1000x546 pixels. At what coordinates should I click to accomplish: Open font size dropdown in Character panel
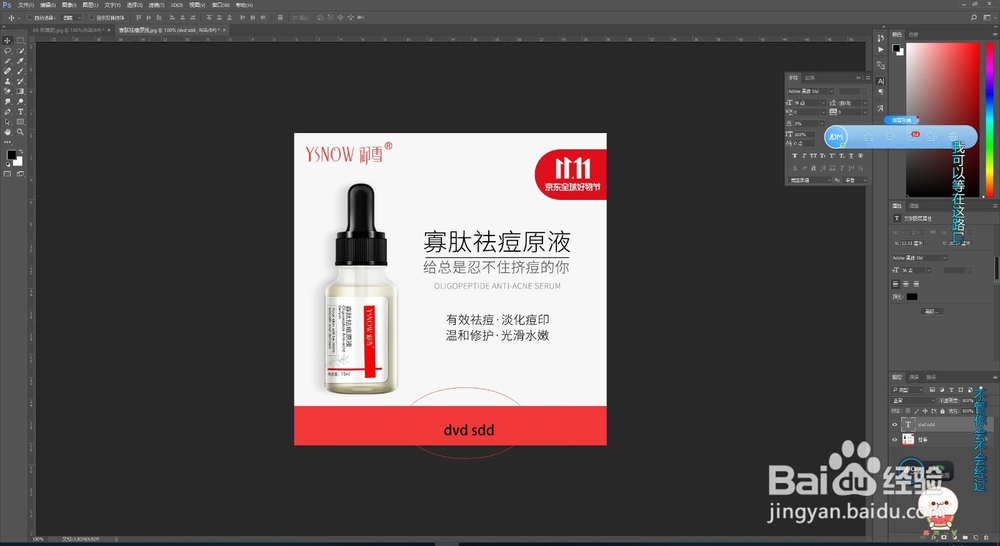tap(823, 103)
